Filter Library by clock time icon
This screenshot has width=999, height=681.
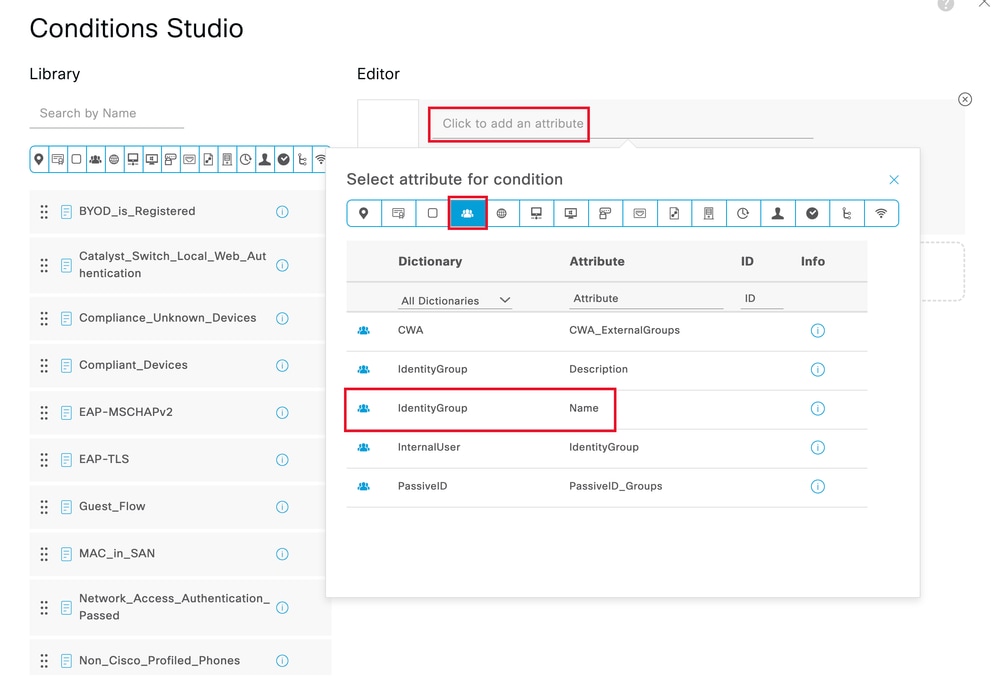tap(246, 159)
